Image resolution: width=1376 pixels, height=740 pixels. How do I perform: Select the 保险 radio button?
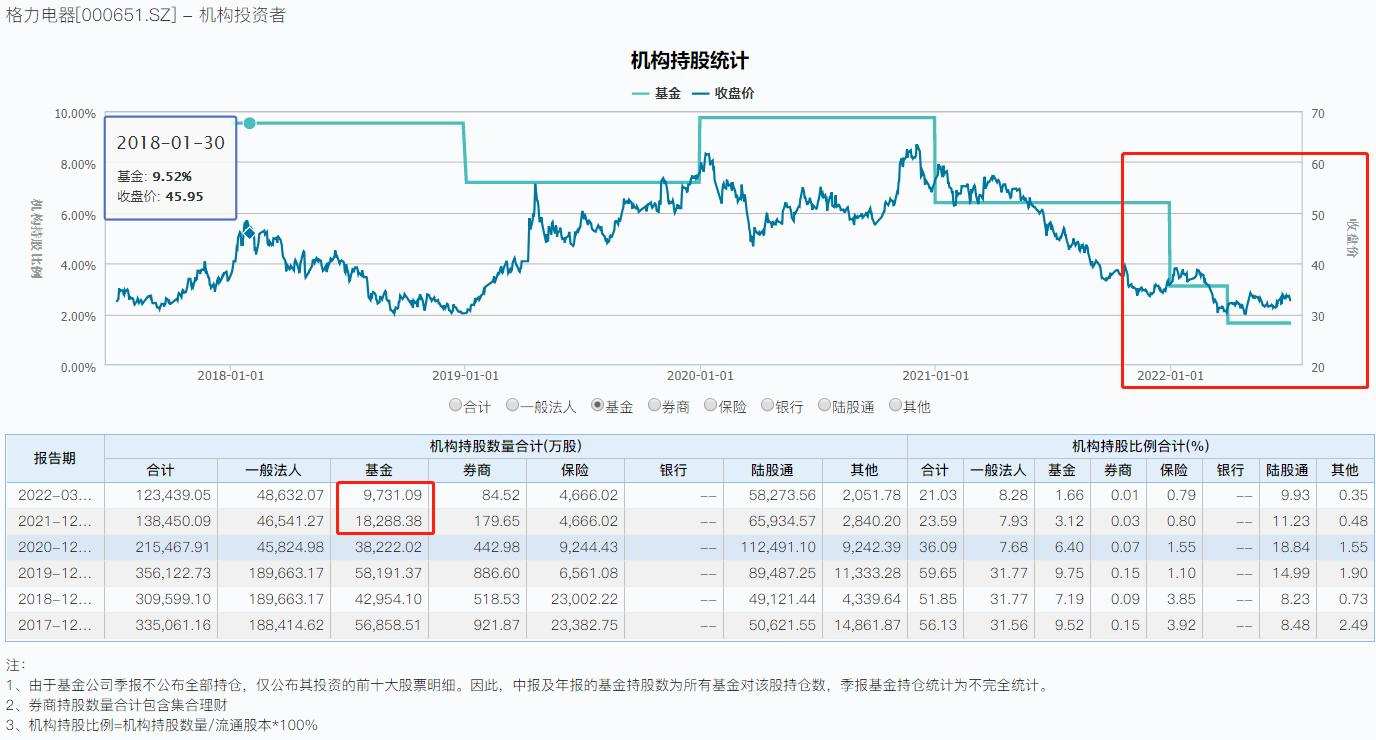[711, 406]
